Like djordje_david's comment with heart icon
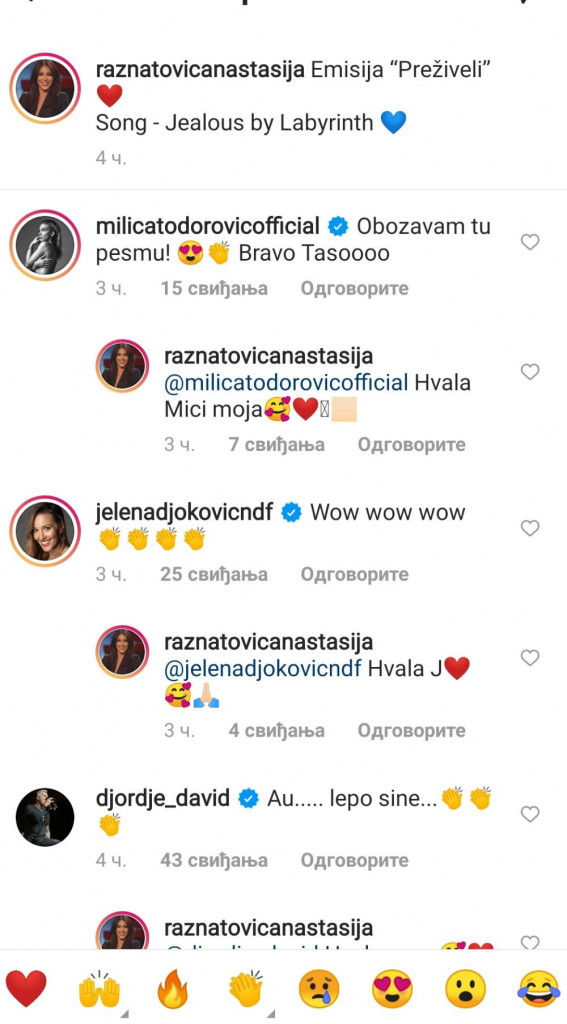This screenshot has height=1024, width=567. click(530, 814)
